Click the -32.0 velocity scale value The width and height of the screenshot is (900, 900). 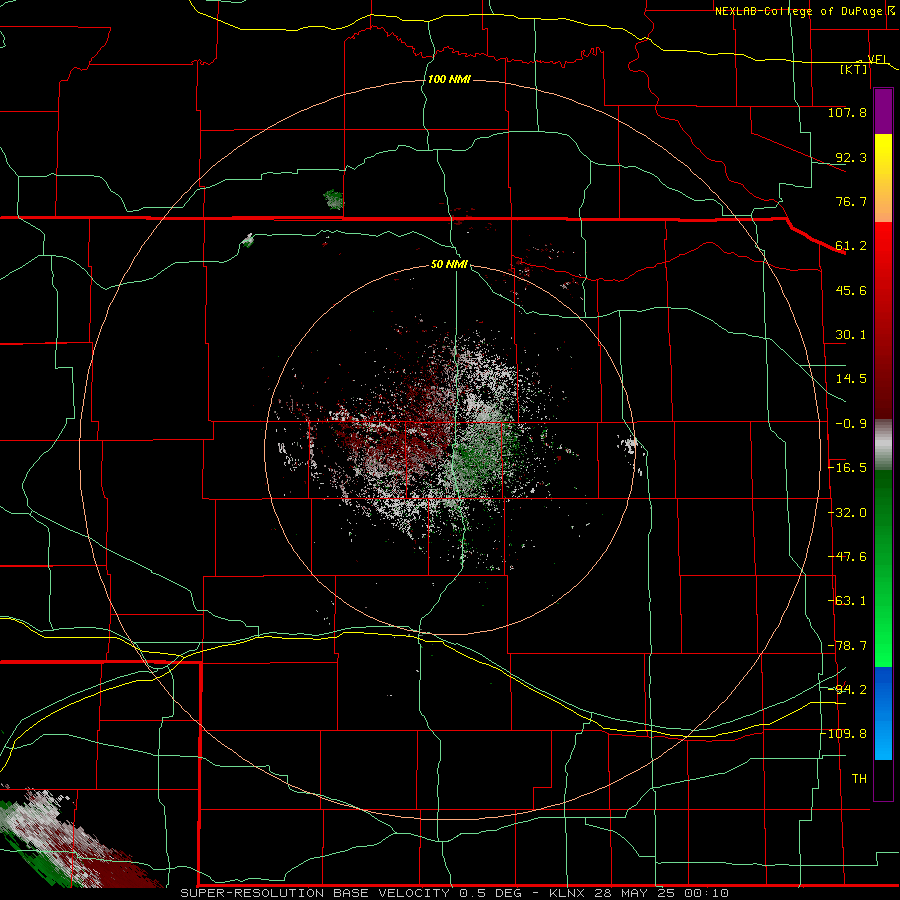(x=848, y=513)
